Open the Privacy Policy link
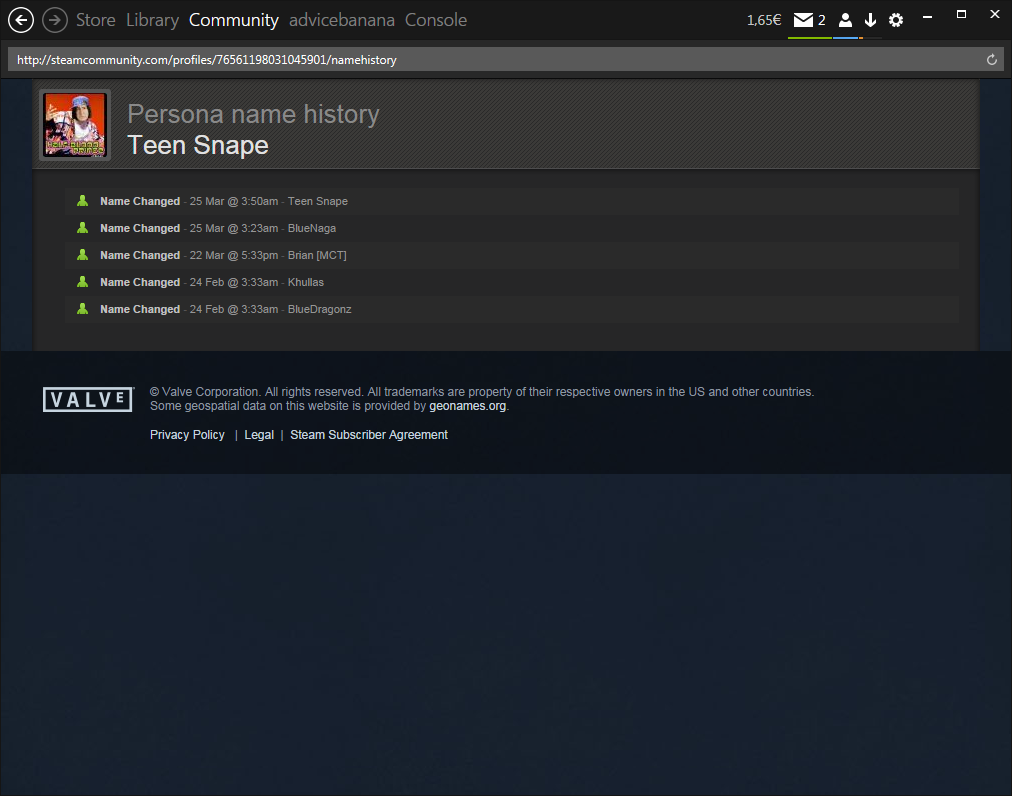1012x796 pixels. pos(187,435)
